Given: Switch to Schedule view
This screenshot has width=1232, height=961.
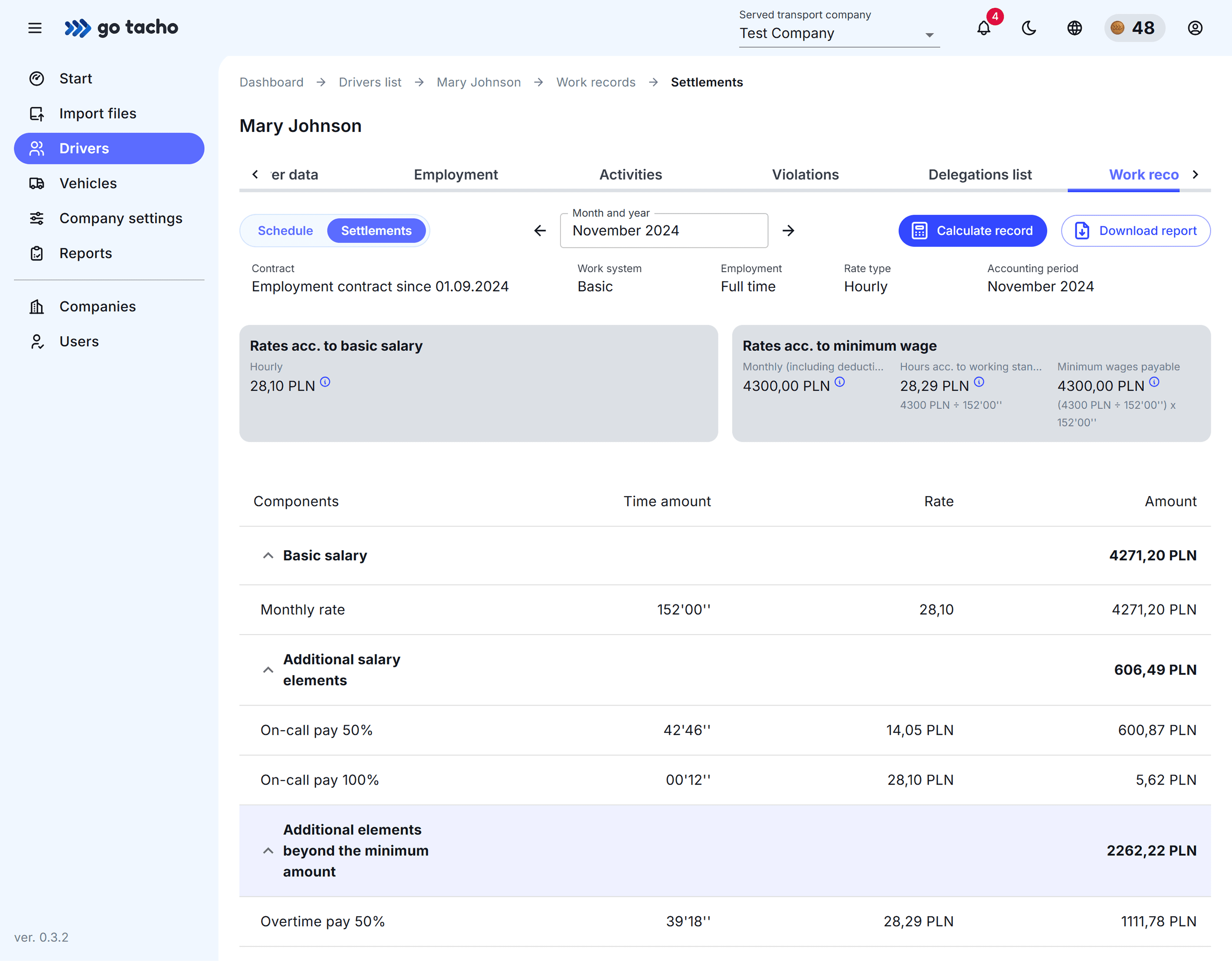Looking at the screenshot, I should click(x=285, y=231).
